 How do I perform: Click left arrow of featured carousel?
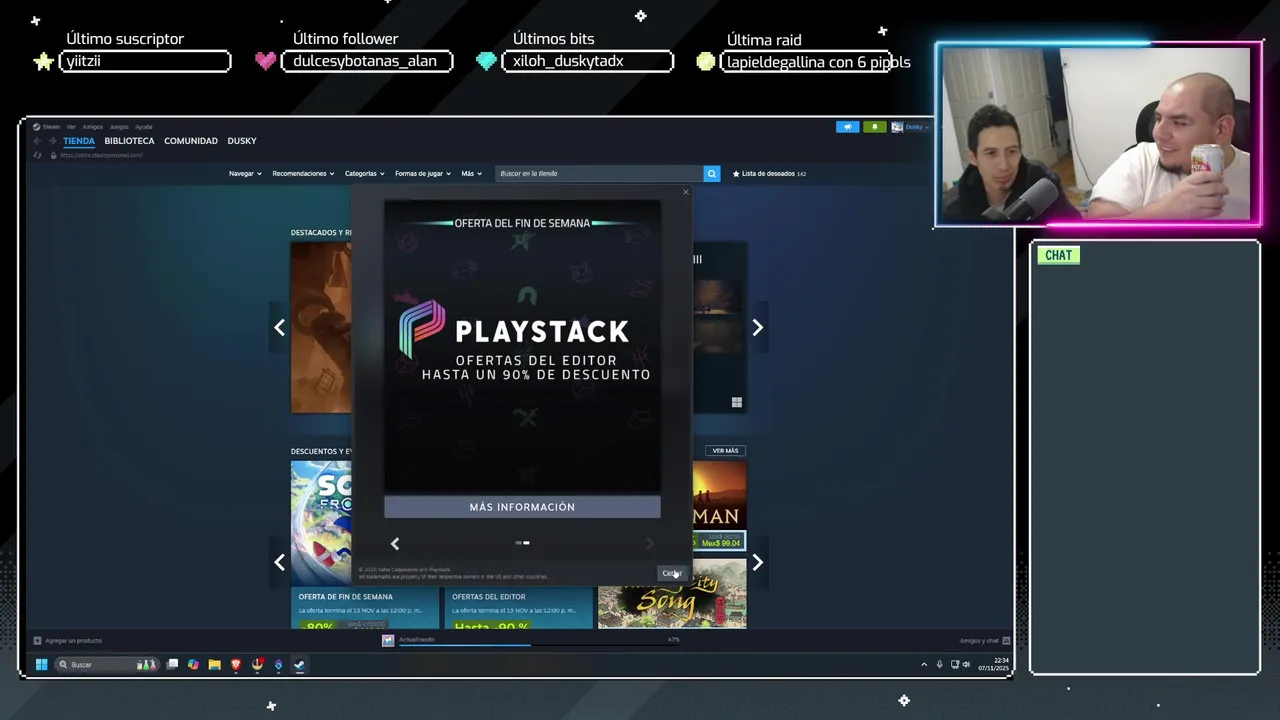pos(279,328)
